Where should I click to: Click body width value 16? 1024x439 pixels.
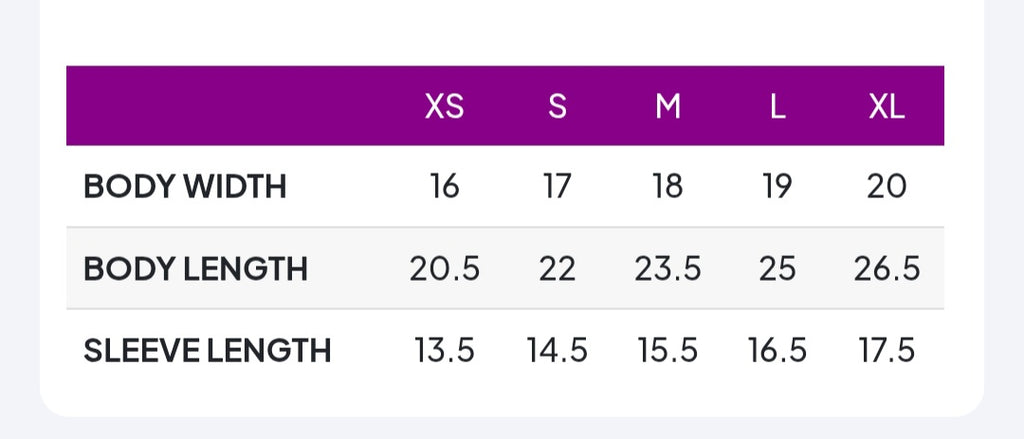444,187
